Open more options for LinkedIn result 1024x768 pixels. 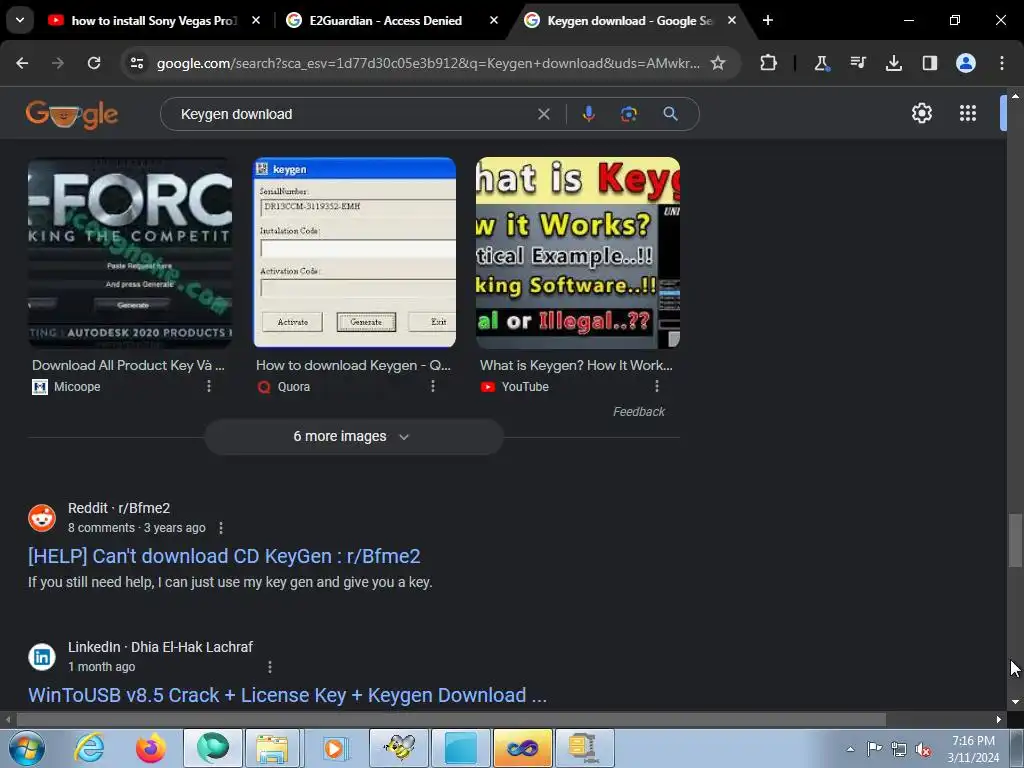pos(270,667)
